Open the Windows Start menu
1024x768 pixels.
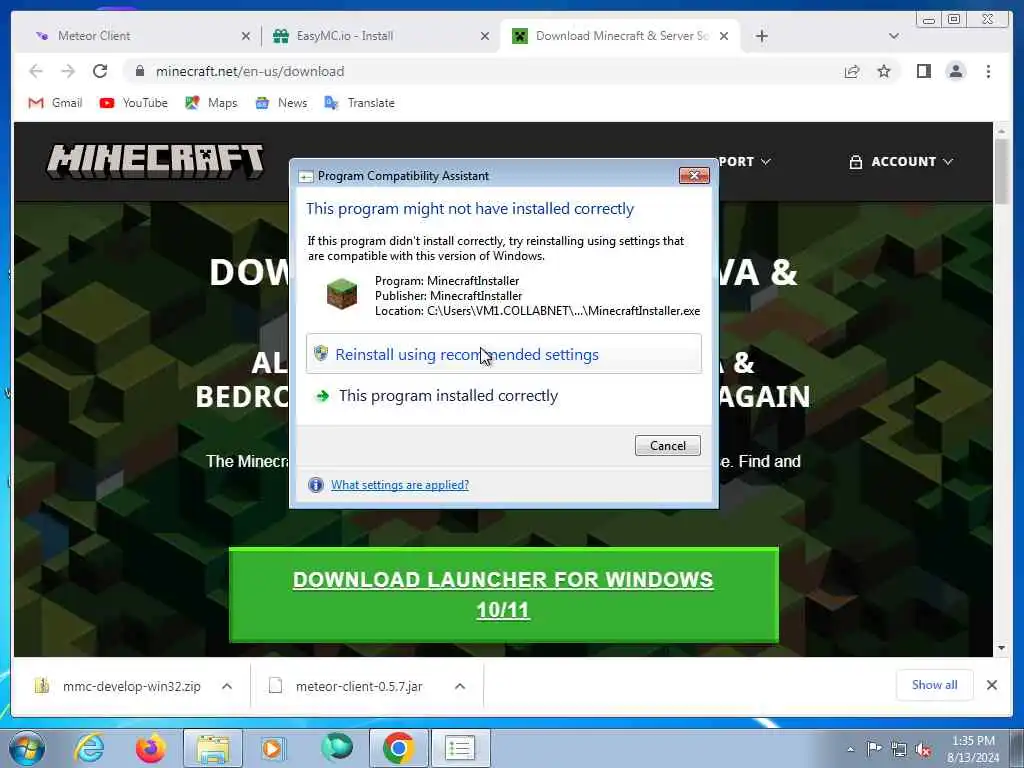[x=27, y=748]
